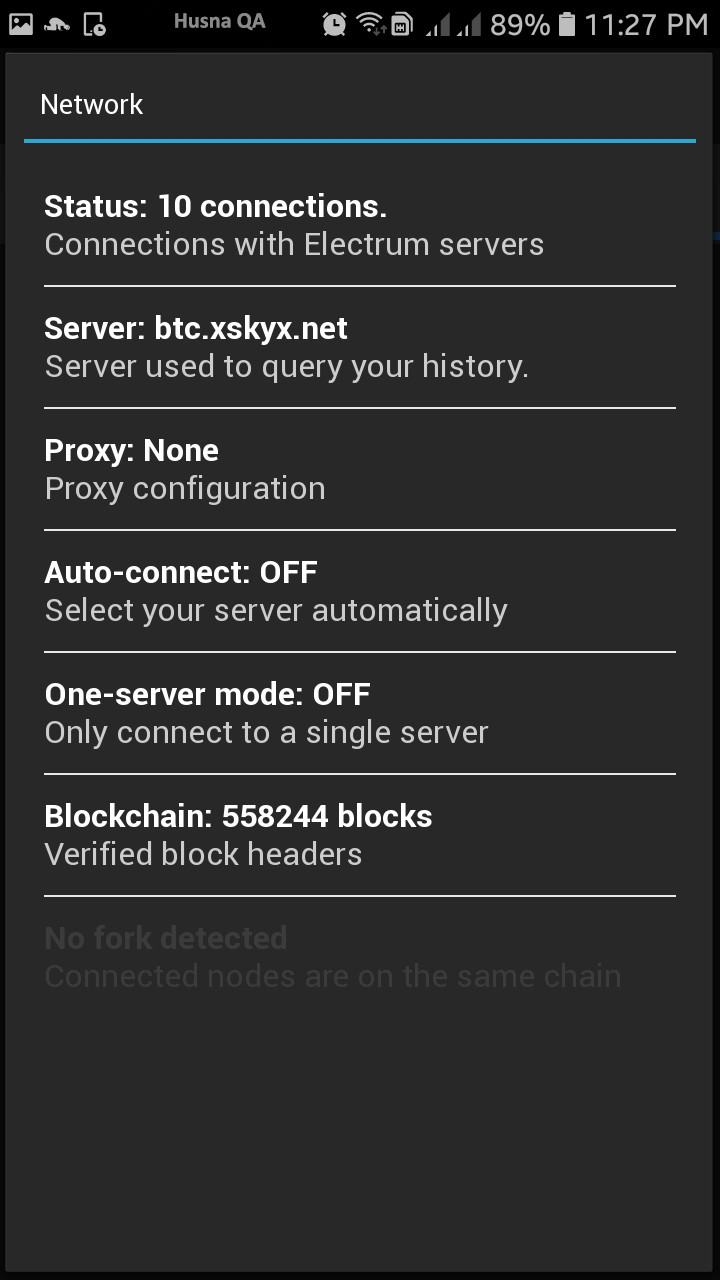Tap the screenshot clock notification icon
This screenshot has width=720, height=1280.
[94, 24]
